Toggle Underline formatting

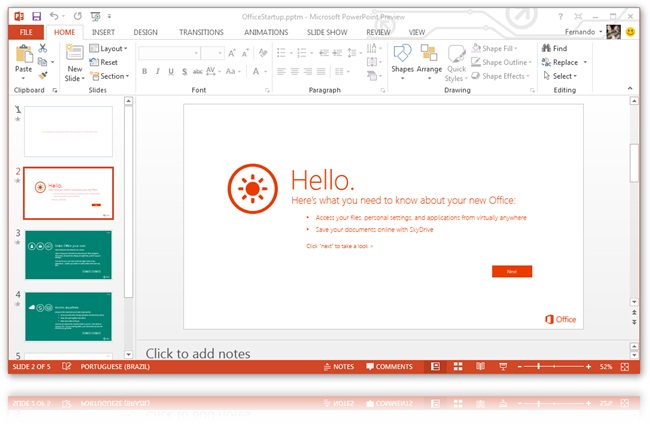171,71
